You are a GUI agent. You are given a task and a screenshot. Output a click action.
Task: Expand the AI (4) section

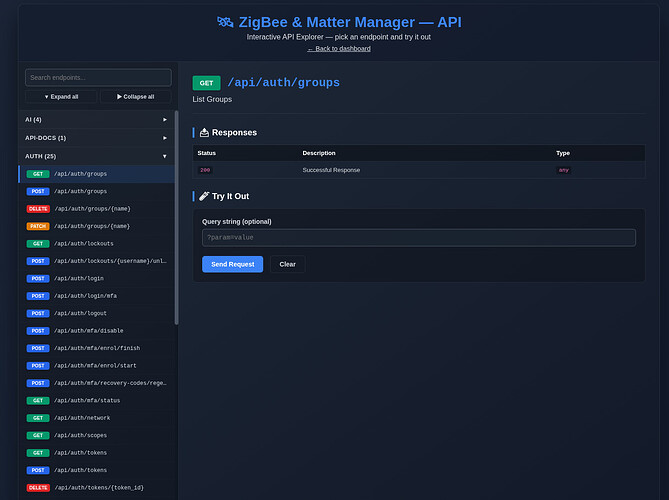pos(96,119)
